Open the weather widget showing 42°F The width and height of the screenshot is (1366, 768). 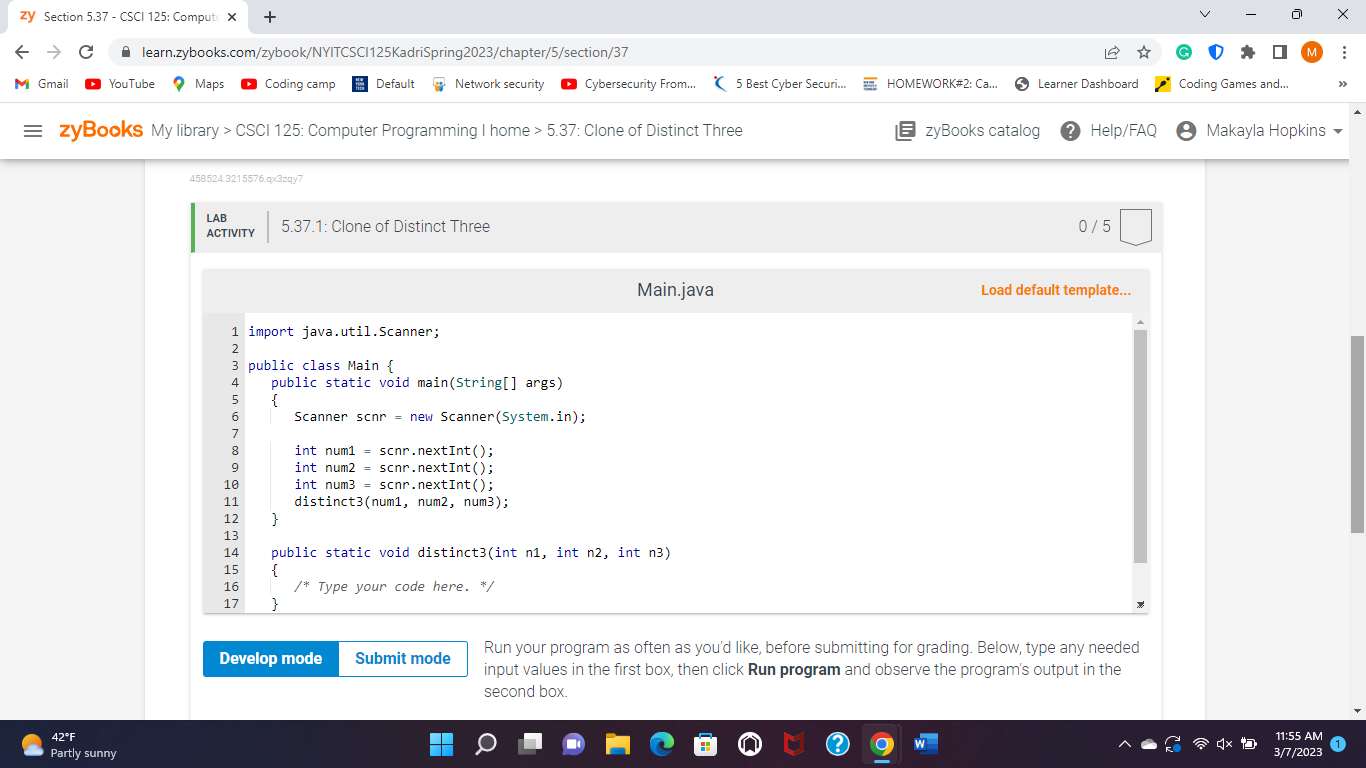(x=70, y=744)
